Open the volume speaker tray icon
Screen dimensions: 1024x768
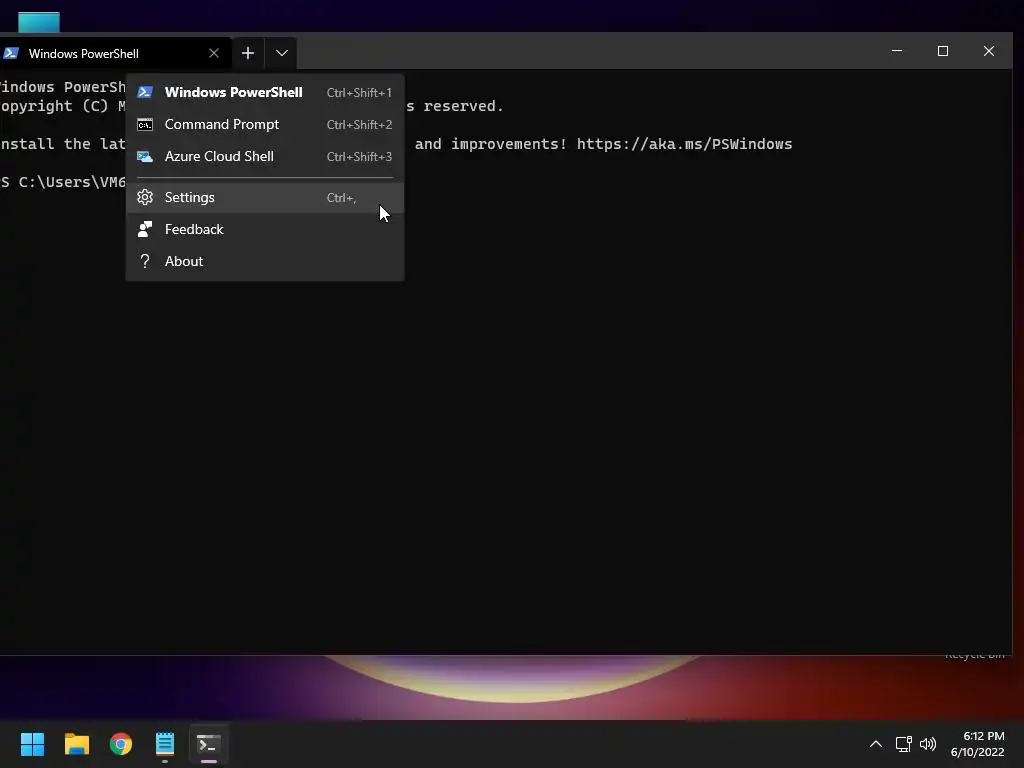pos(927,744)
